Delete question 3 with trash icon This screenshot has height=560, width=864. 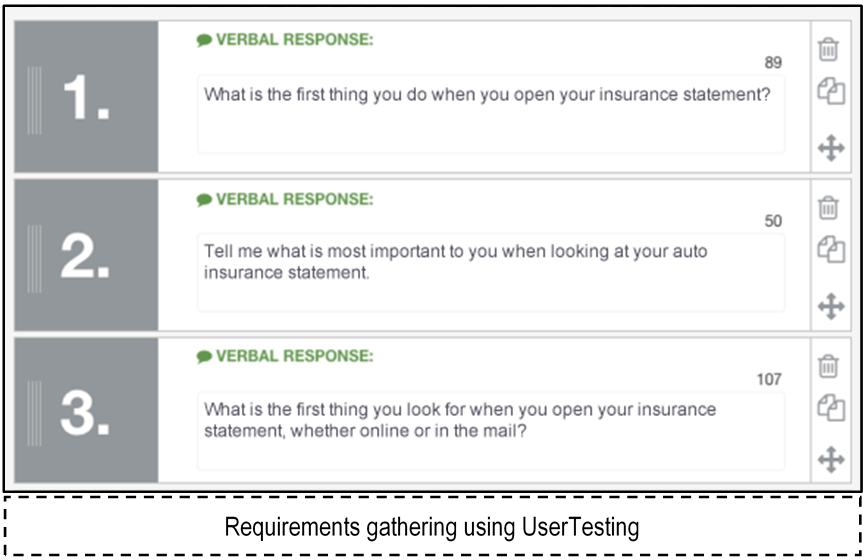[x=828, y=366]
